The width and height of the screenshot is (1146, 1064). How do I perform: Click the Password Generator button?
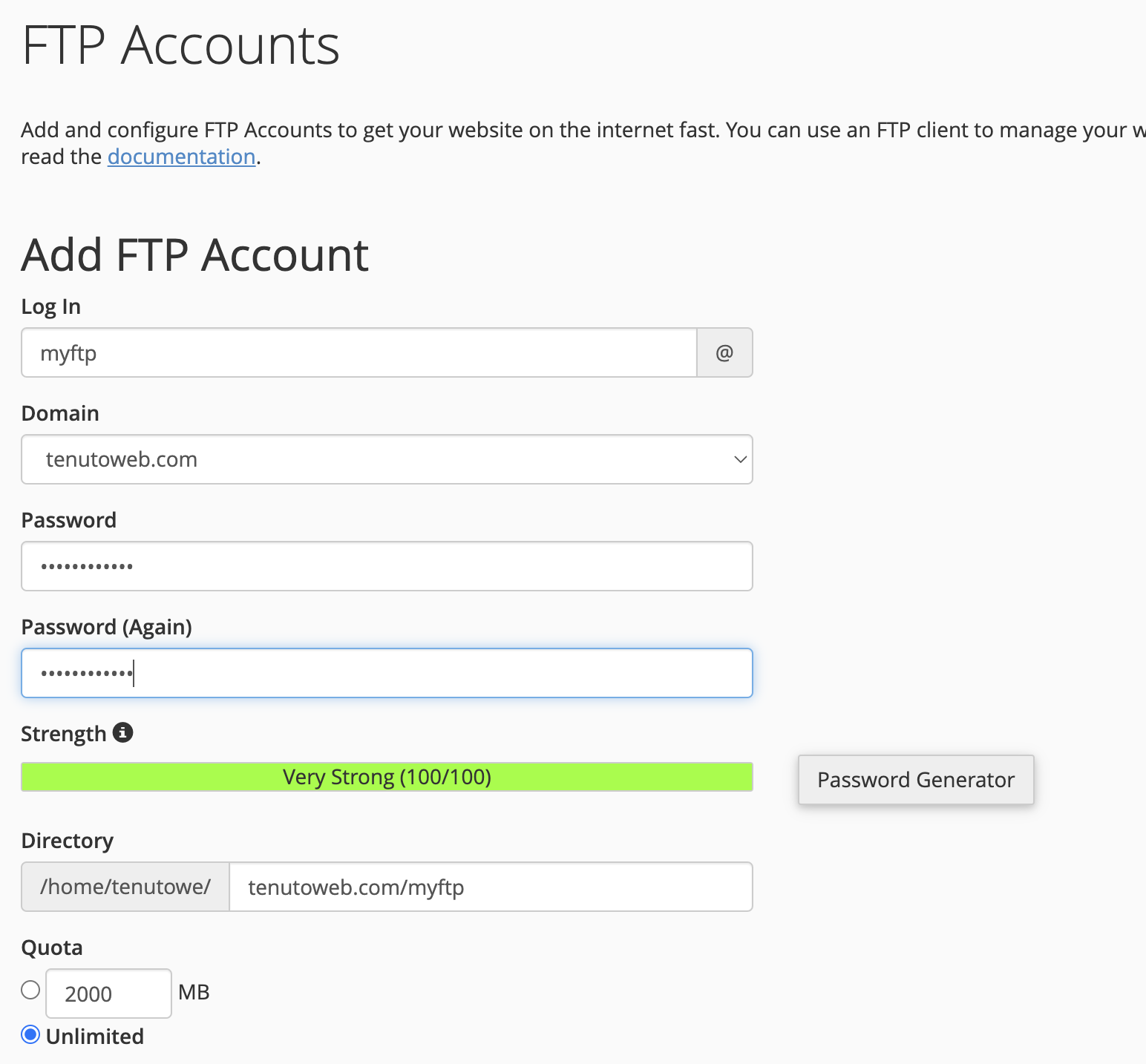click(x=915, y=779)
